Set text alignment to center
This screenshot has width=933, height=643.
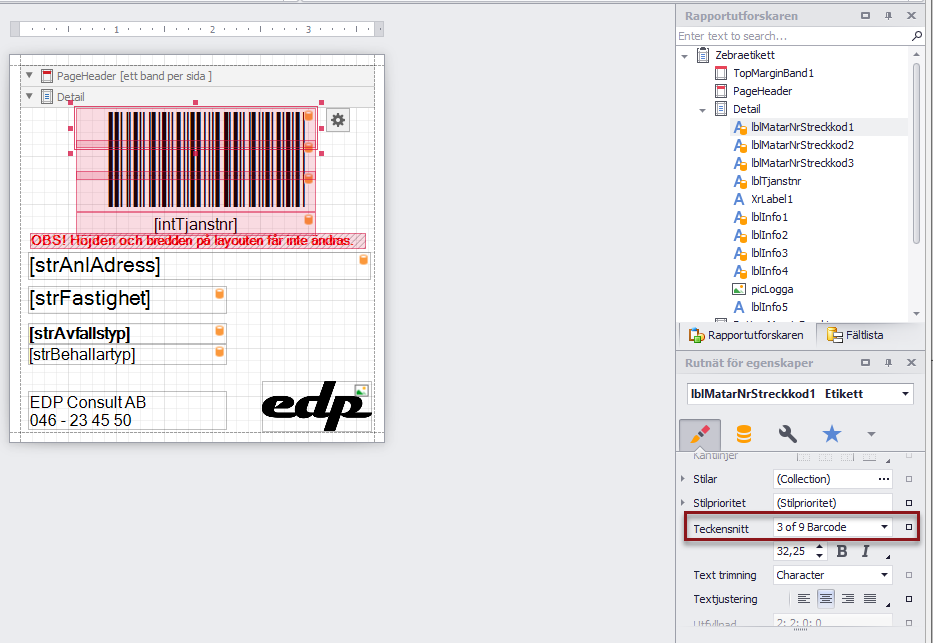(x=825, y=599)
